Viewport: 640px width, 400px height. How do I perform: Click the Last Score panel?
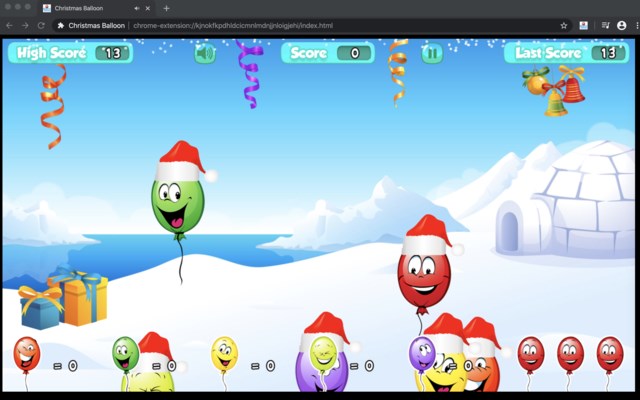tap(567, 53)
